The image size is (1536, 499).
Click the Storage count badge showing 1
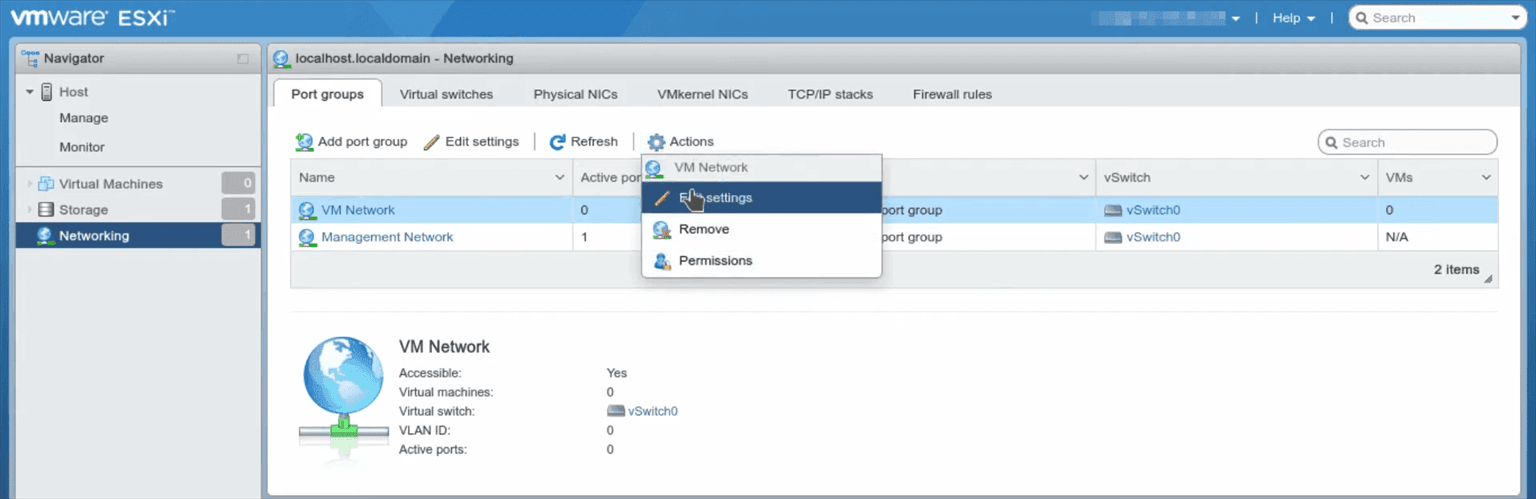click(238, 210)
